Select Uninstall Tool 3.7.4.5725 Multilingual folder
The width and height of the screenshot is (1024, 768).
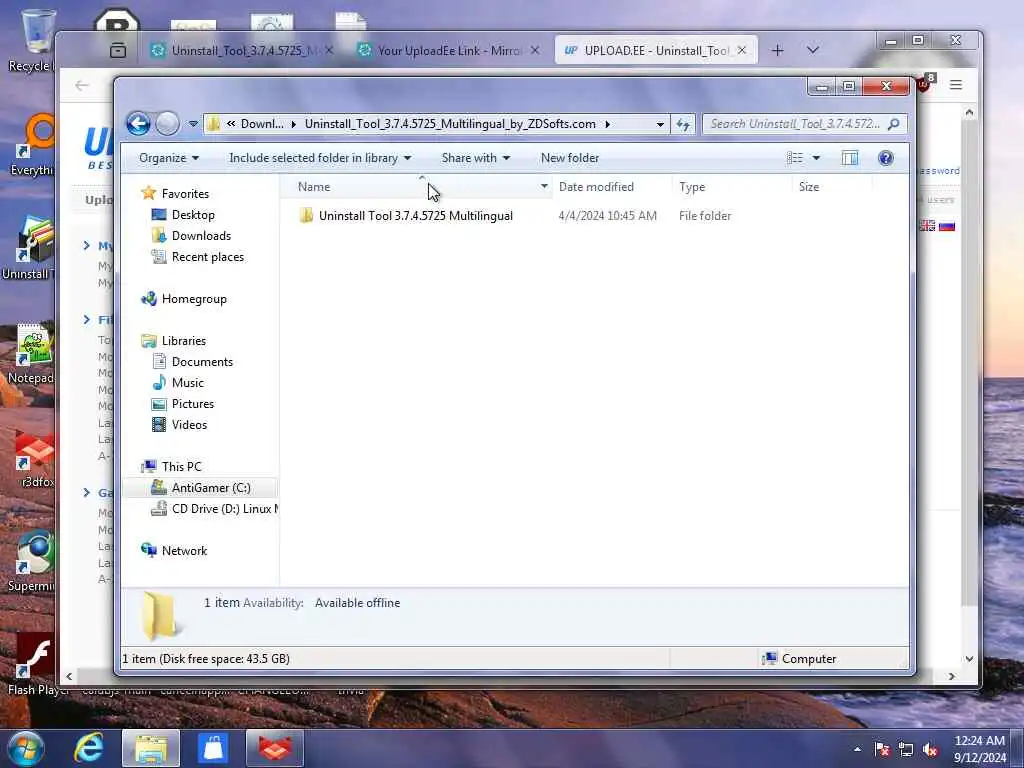[415, 216]
